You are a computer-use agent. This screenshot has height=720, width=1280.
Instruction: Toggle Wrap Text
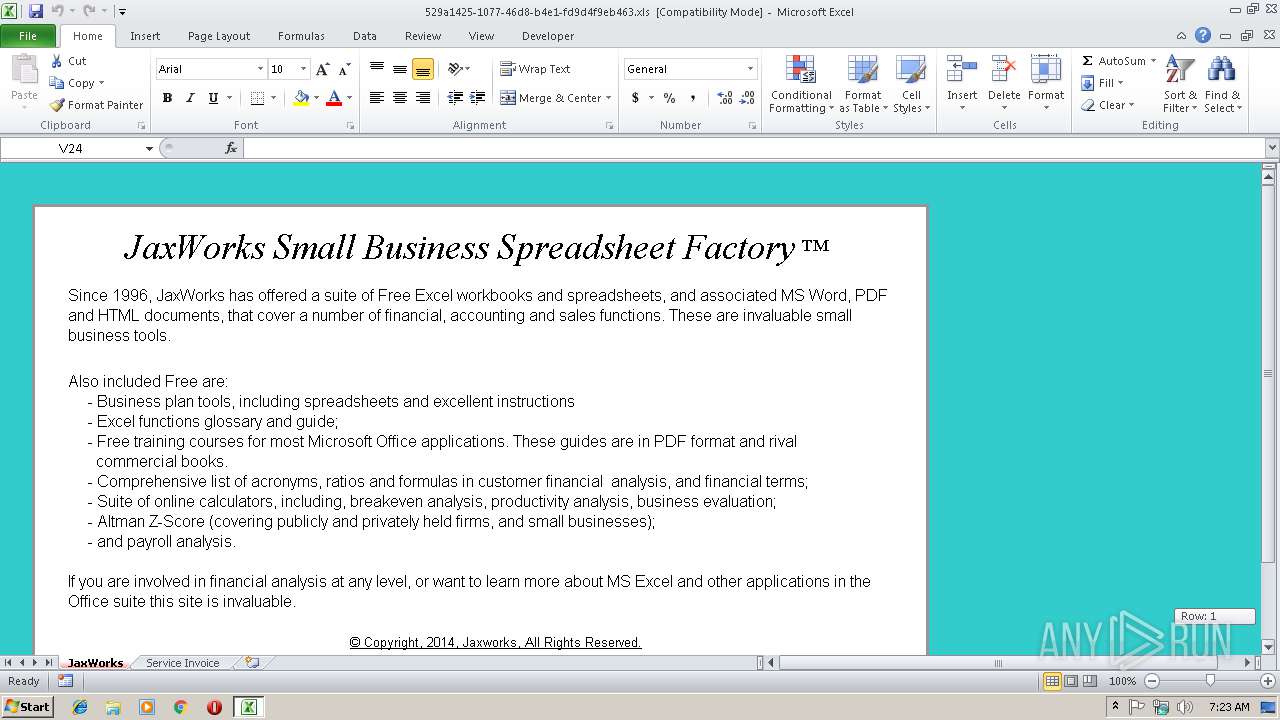(535, 69)
